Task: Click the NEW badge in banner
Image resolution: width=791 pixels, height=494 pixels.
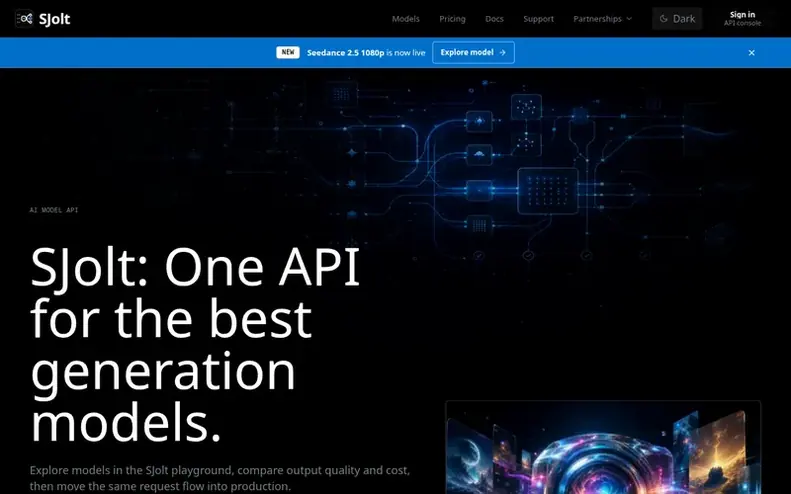Action: tap(288, 52)
